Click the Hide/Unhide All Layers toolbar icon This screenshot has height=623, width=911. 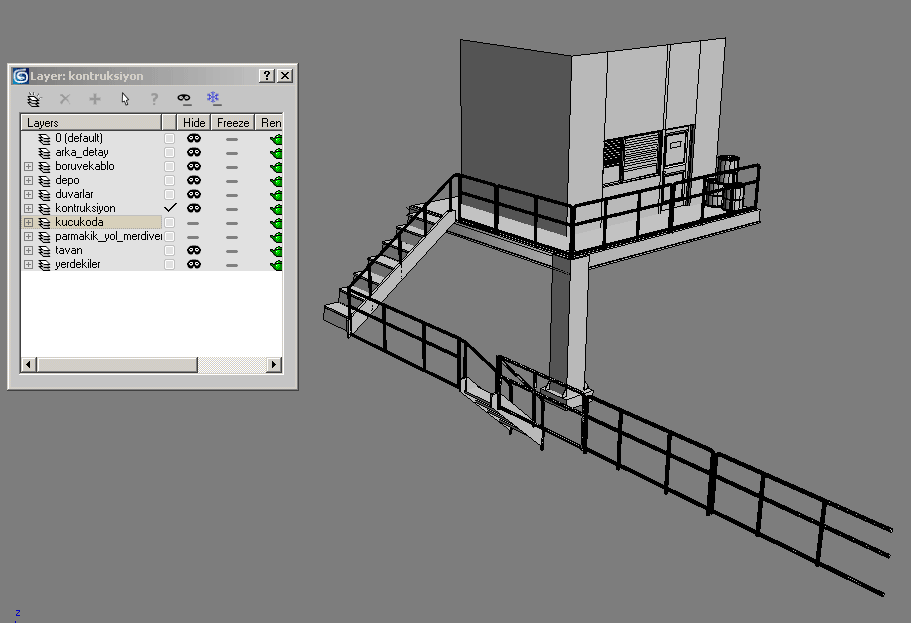184,99
